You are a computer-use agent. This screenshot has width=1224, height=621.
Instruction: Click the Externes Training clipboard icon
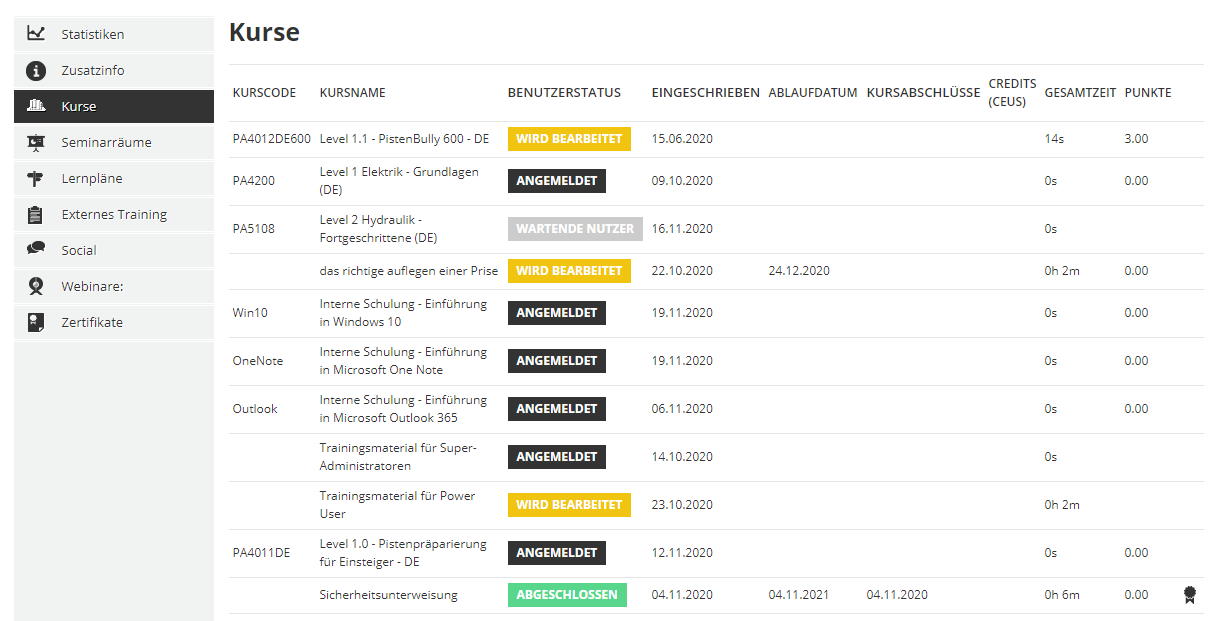coord(36,215)
